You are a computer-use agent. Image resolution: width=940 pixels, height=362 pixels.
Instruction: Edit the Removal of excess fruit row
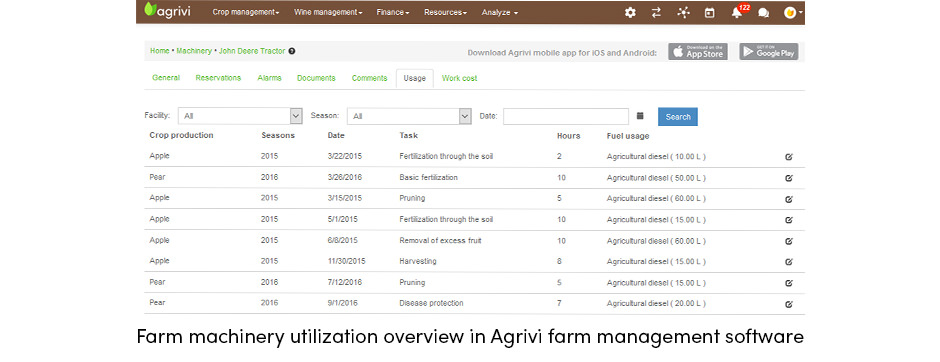[x=789, y=241]
